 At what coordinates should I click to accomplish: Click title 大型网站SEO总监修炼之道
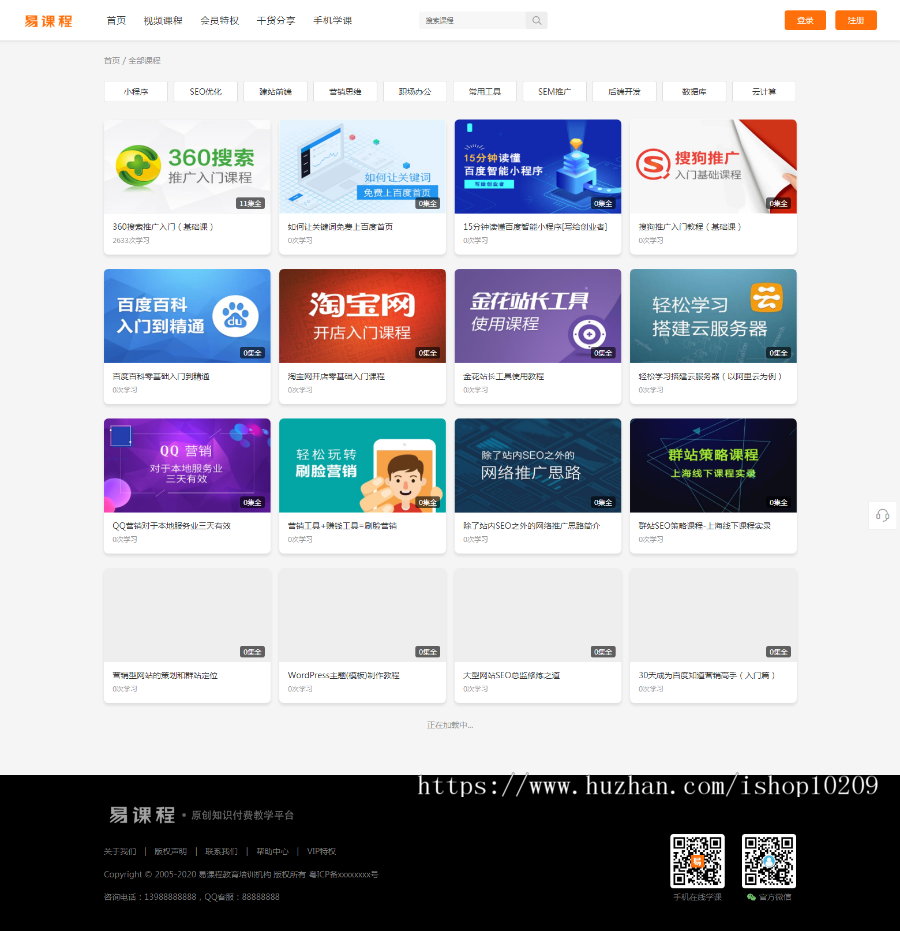512,675
